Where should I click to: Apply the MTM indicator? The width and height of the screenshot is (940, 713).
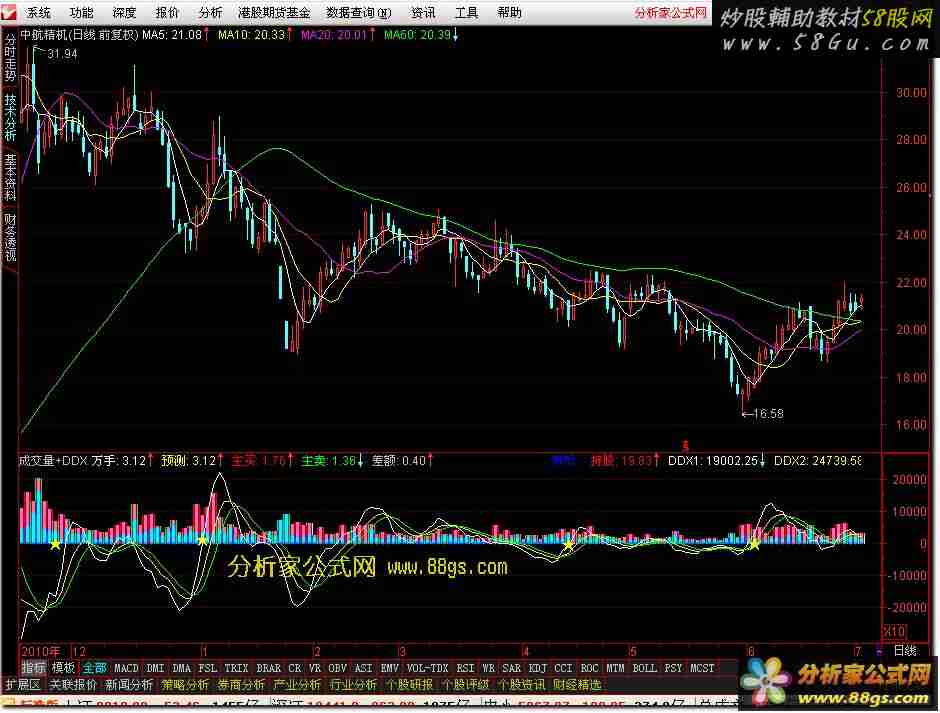point(615,667)
